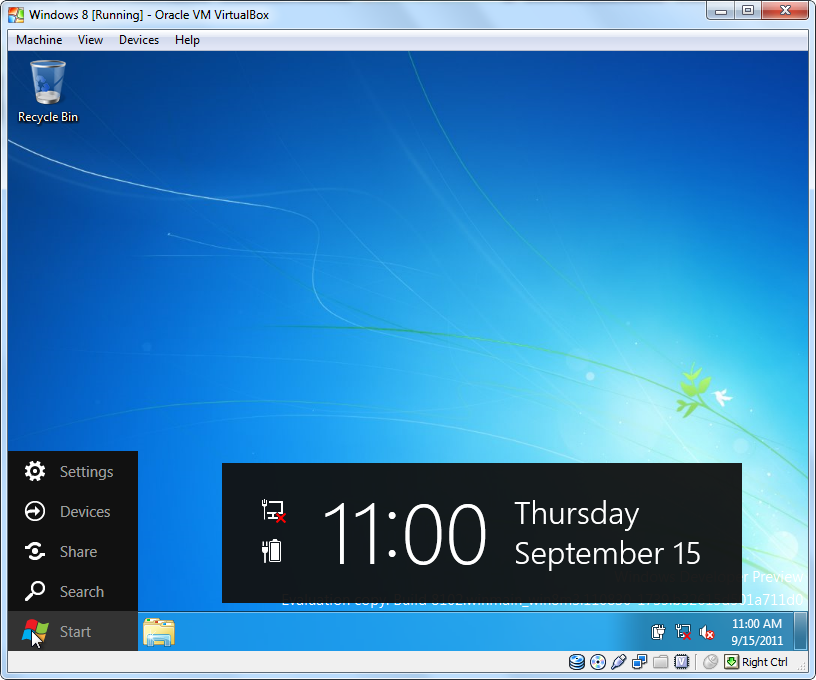Click the virtualization features chip icon
This screenshot has height=680, width=816.
(681, 662)
